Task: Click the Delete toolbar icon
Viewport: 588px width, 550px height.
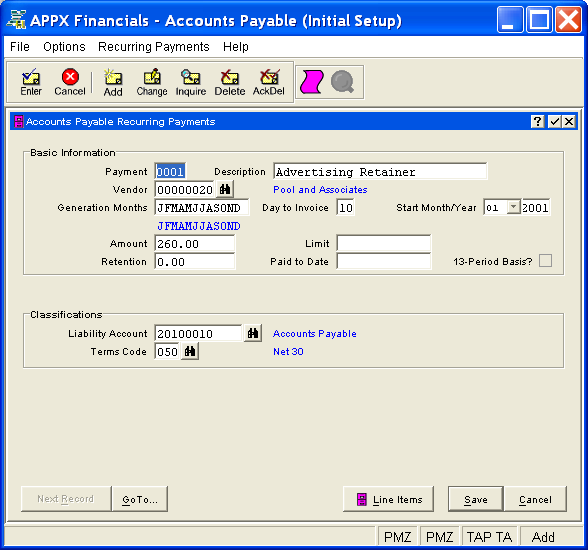Action: tap(230, 82)
